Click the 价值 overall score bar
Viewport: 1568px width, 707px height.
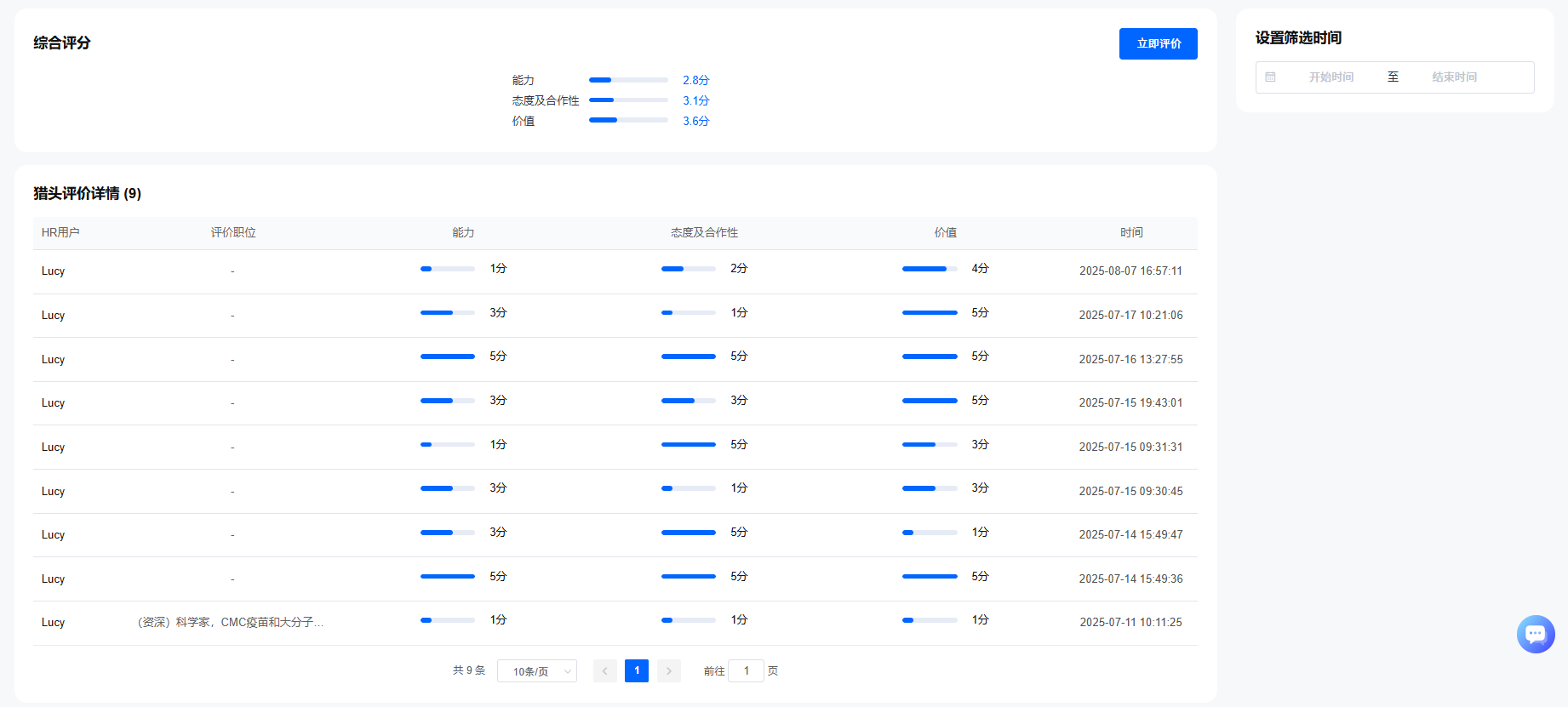point(628,121)
